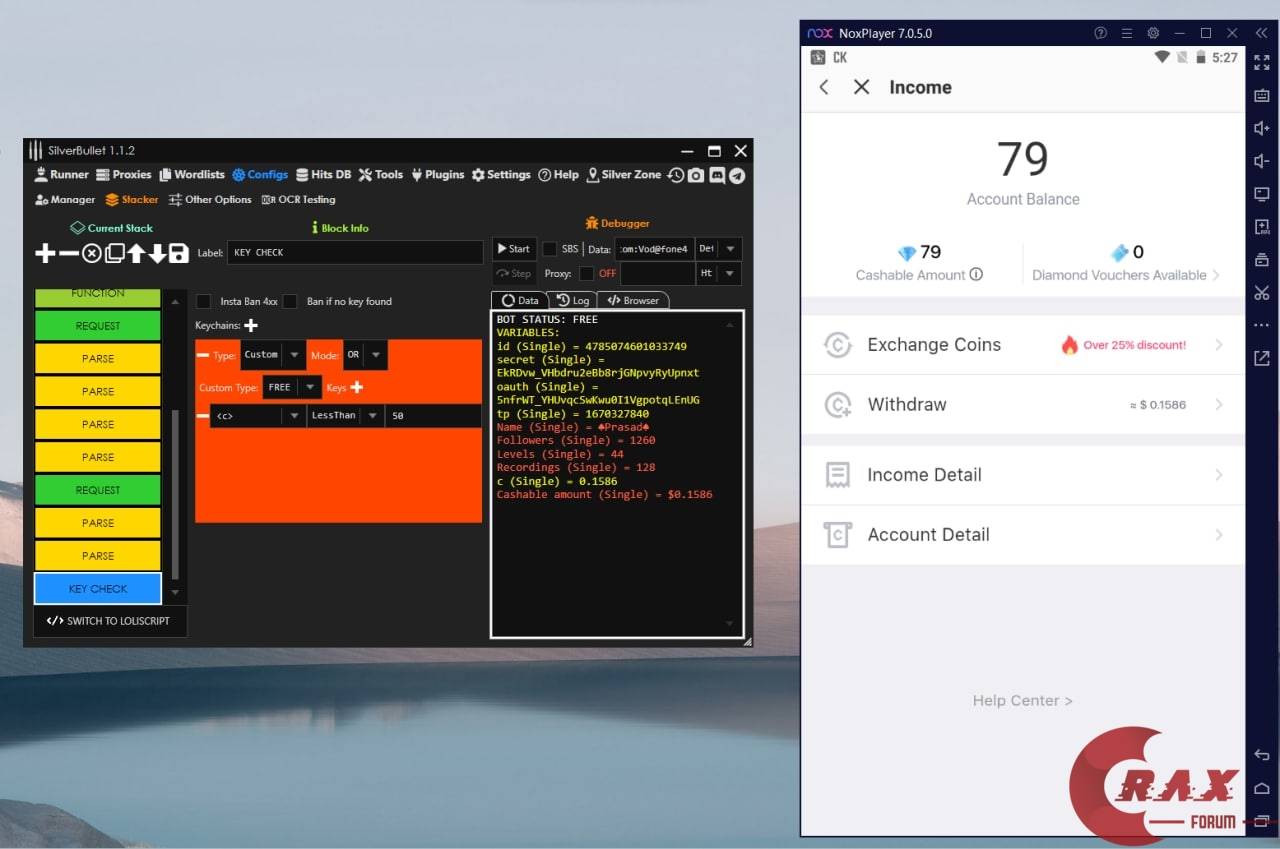Switch to the Proxies tab
This screenshot has height=849, width=1280.
(x=123, y=175)
